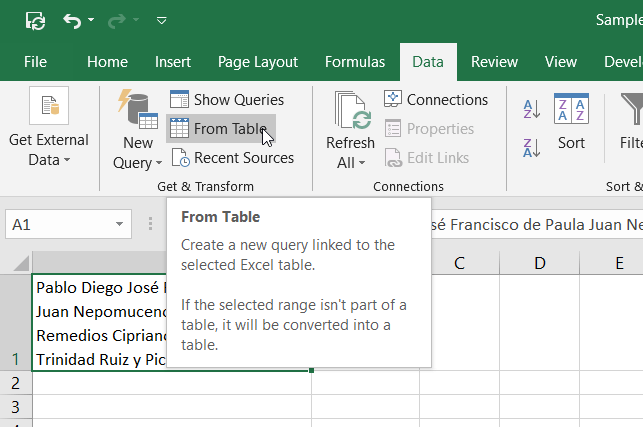Click the Filter funnel icon
This screenshot has height=427, width=643.
[x=632, y=109]
